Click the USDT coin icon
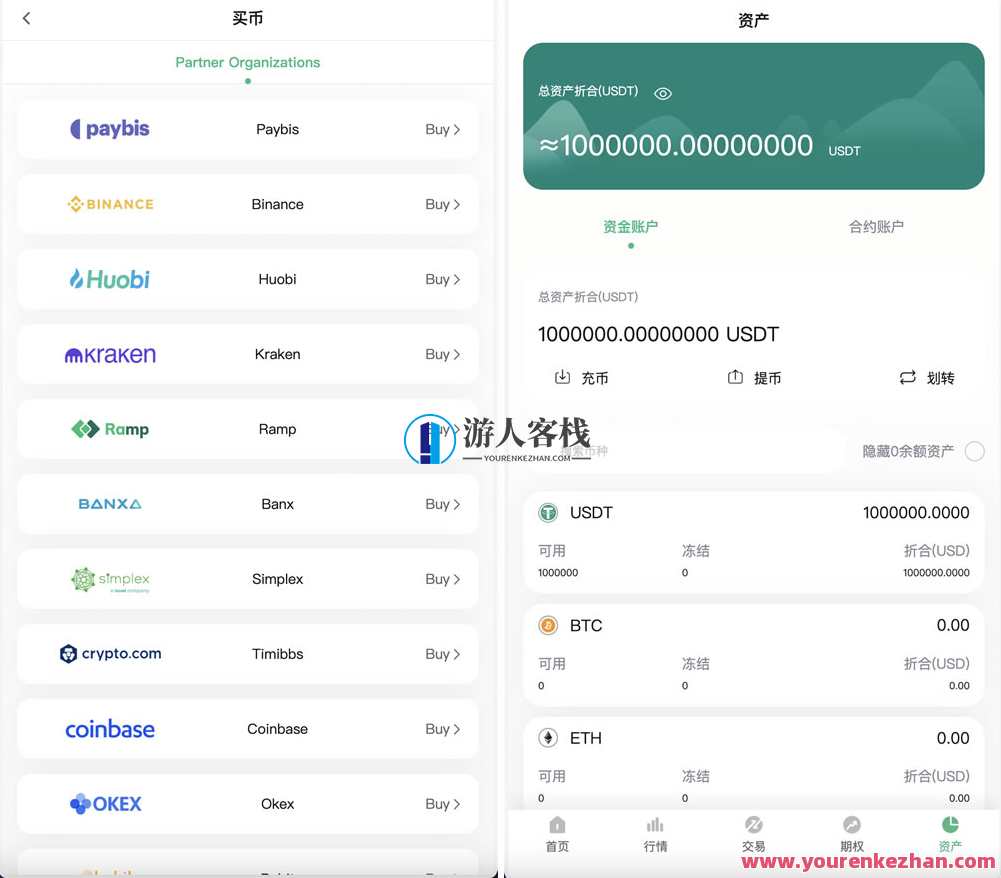 pyautogui.click(x=547, y=512)
